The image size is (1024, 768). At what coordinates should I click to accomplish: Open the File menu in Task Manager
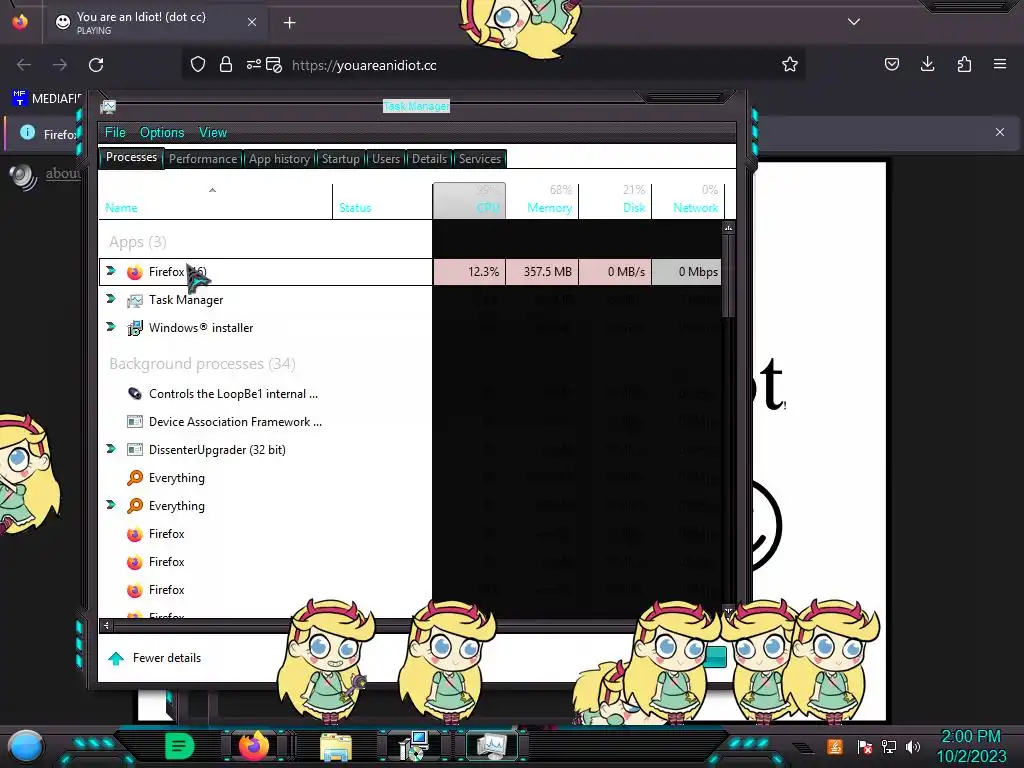pos(115,133)
